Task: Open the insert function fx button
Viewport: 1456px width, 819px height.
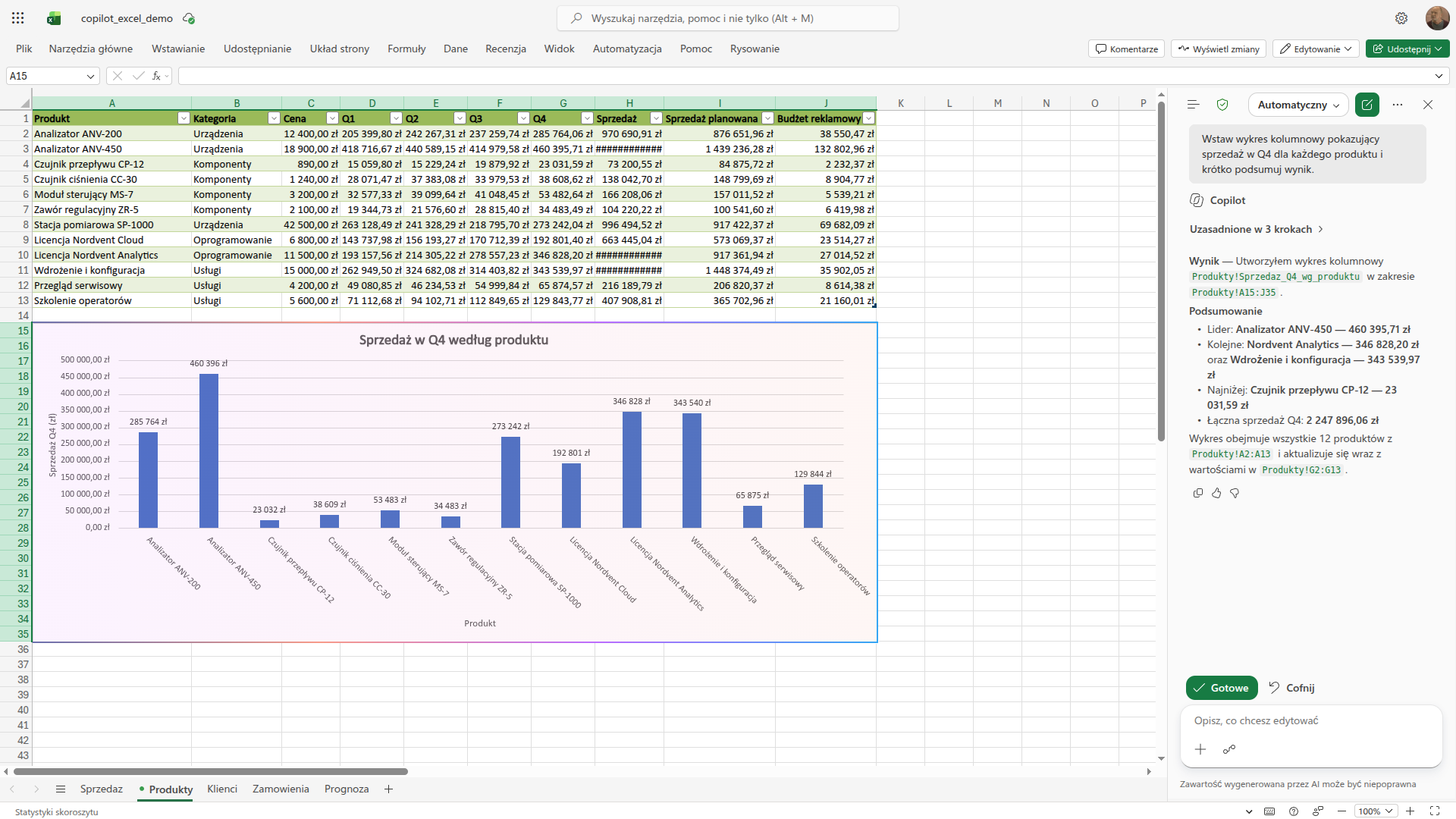Action: [156, 76]
